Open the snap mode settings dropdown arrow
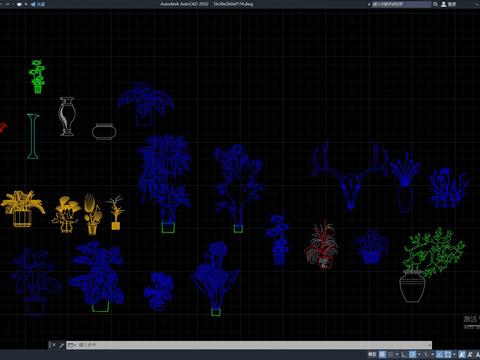The height and width of the screenshot is (360, 480). [x=397, y=354]
